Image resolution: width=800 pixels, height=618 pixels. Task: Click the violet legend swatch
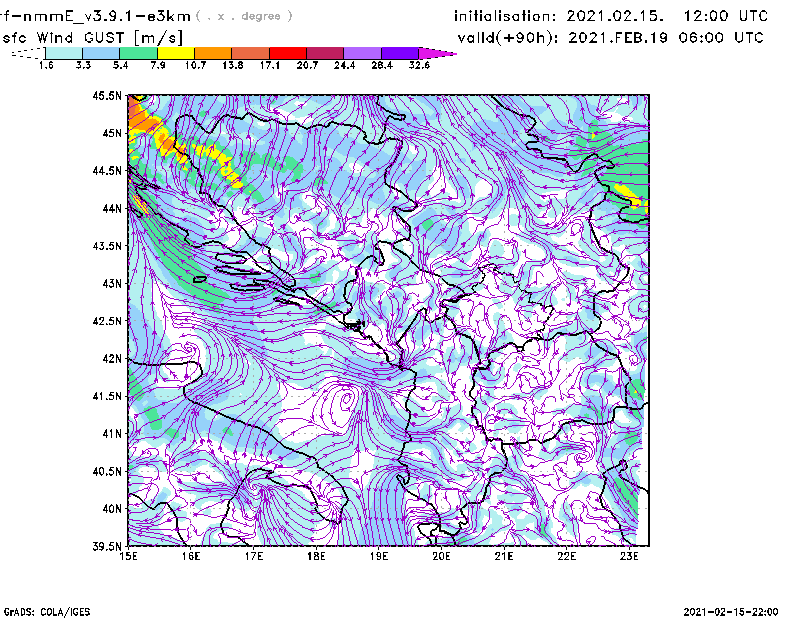[x=400, y=53]
